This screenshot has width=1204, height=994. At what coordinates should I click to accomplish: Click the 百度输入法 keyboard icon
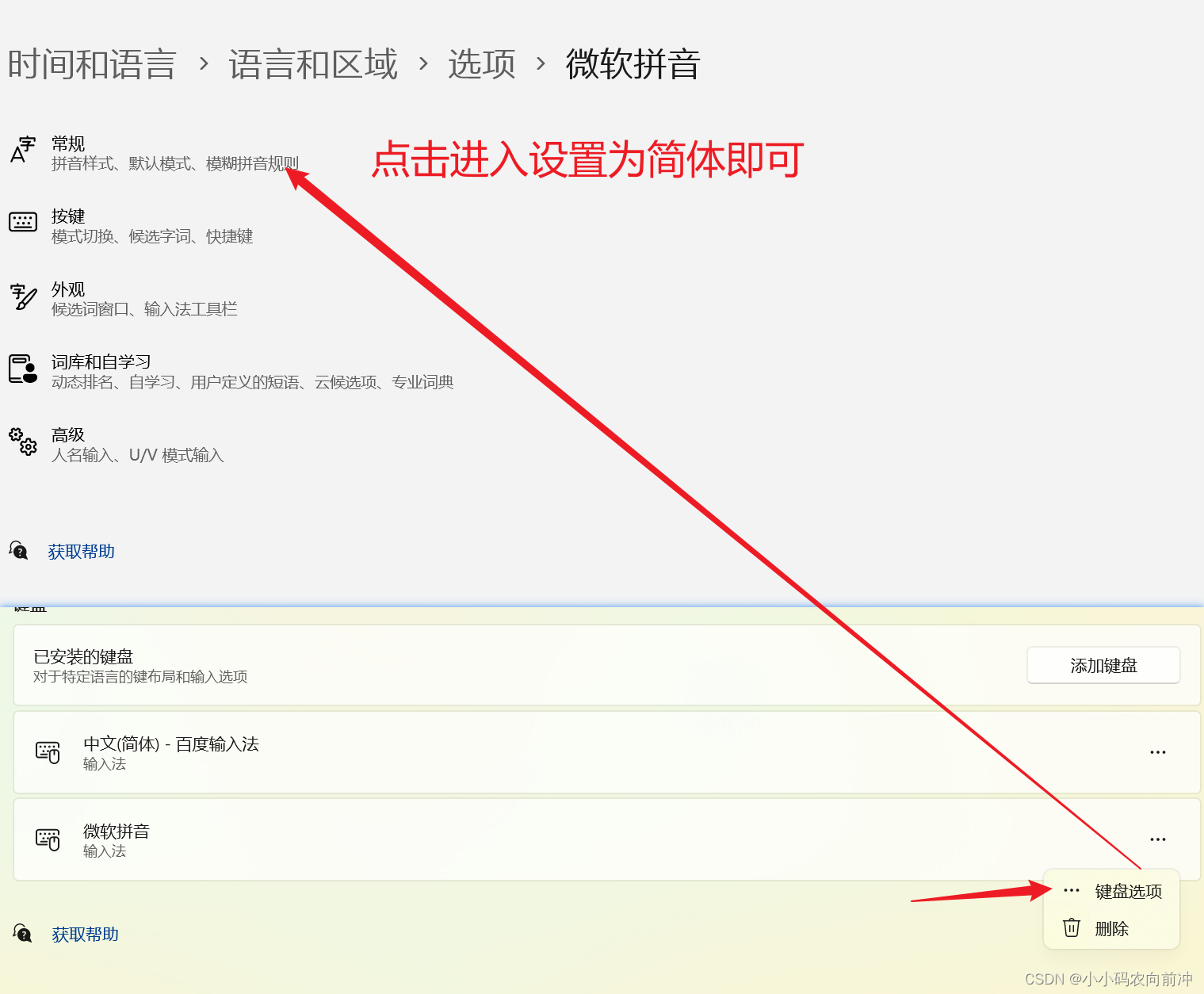48,752
